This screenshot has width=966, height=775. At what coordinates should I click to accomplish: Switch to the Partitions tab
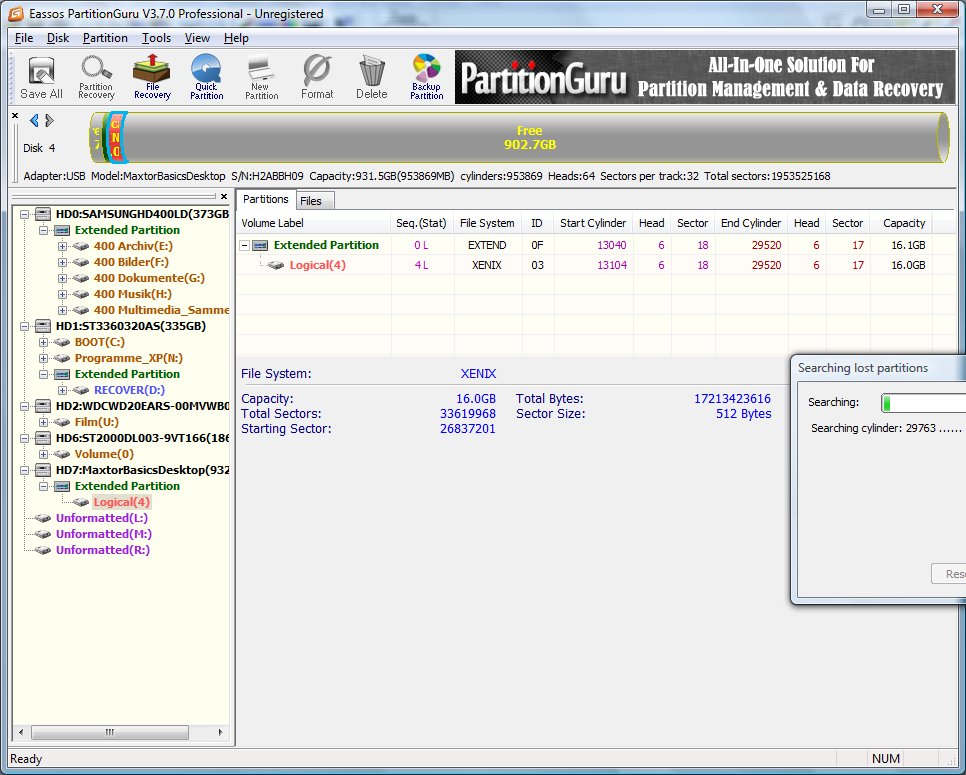[x=266, y=199]
